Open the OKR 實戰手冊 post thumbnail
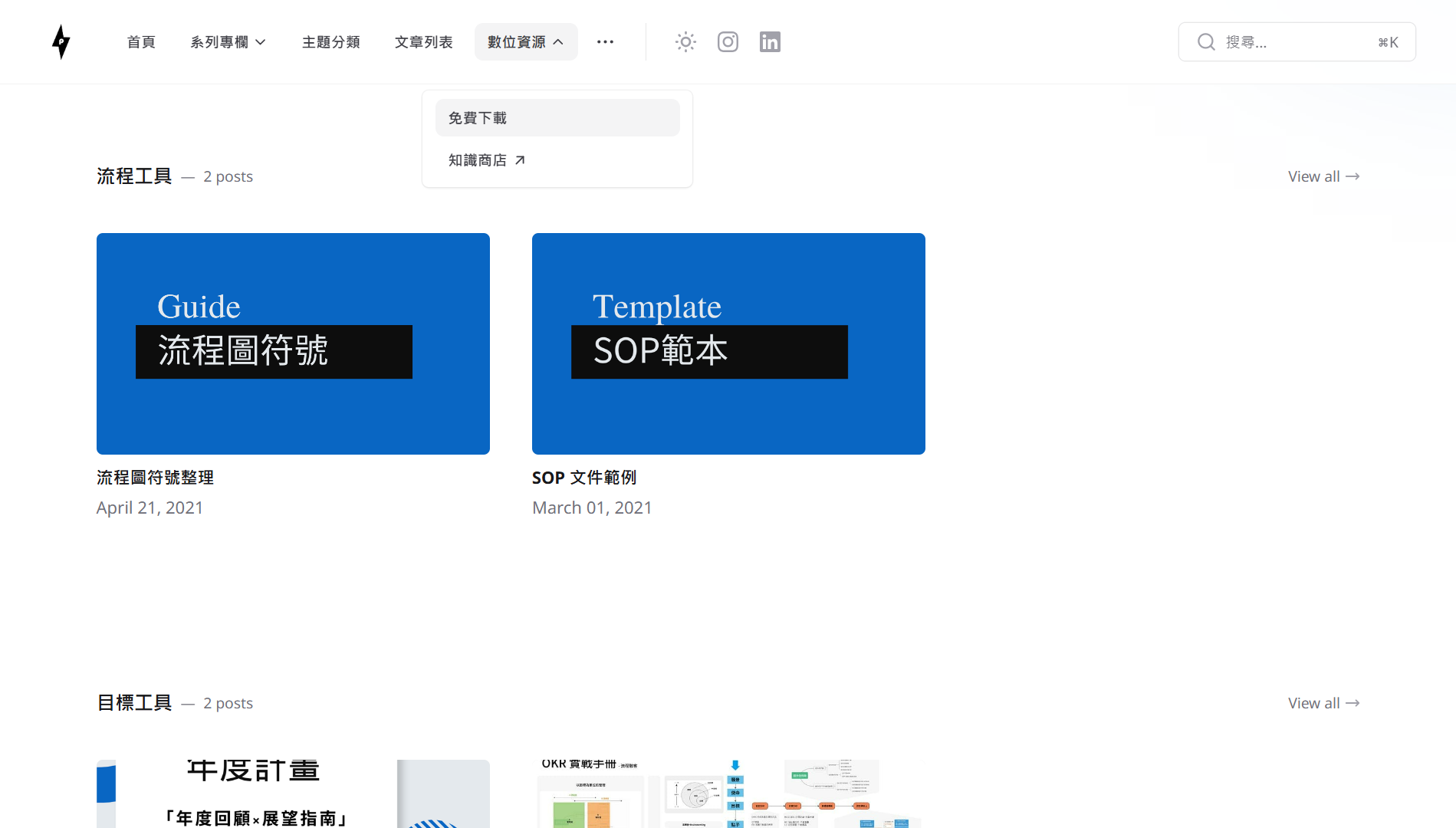This screenshot has width=1456, height=828. 728,793
